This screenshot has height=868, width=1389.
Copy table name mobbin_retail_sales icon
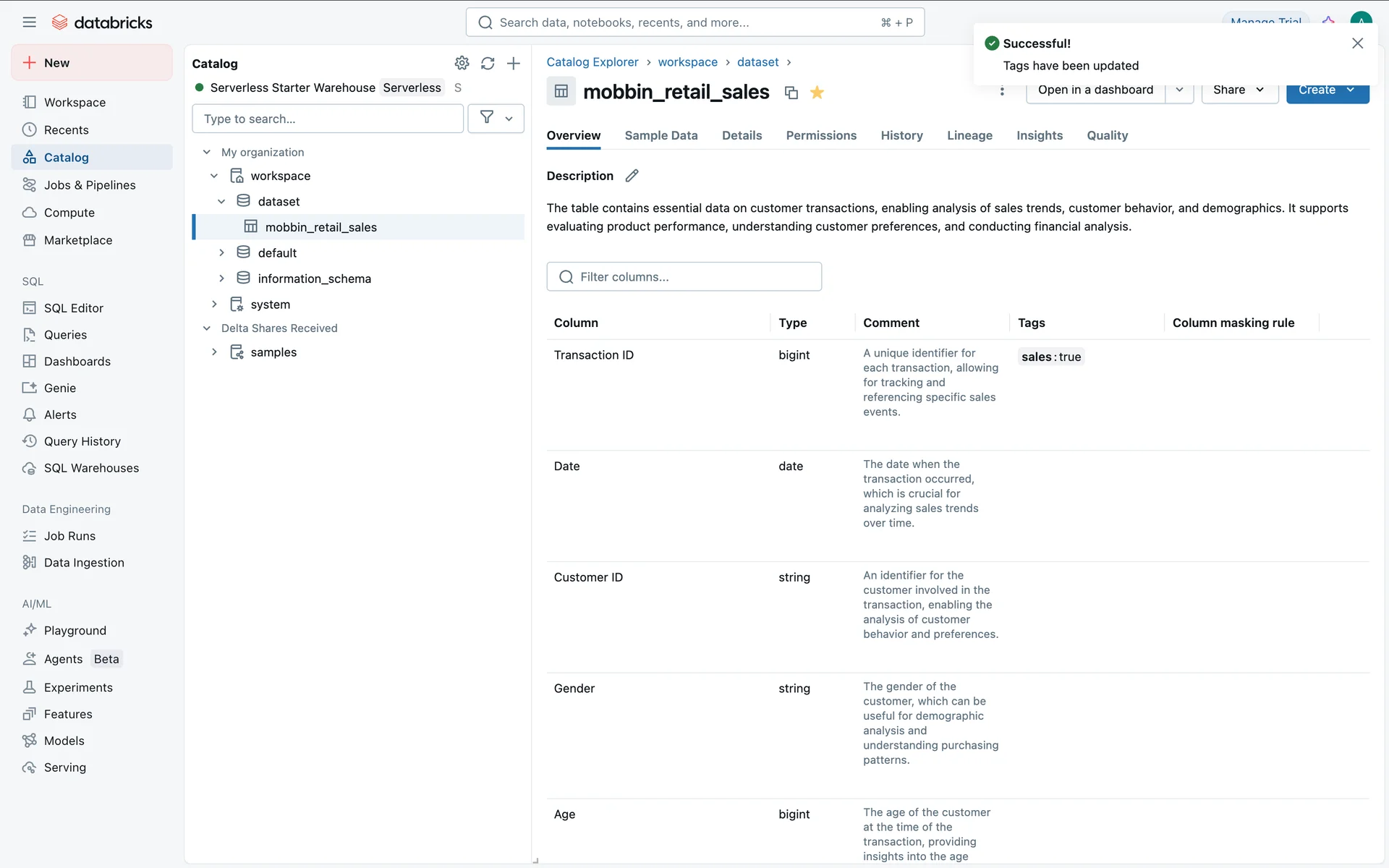pyautogui.click(x=791, y=93)
